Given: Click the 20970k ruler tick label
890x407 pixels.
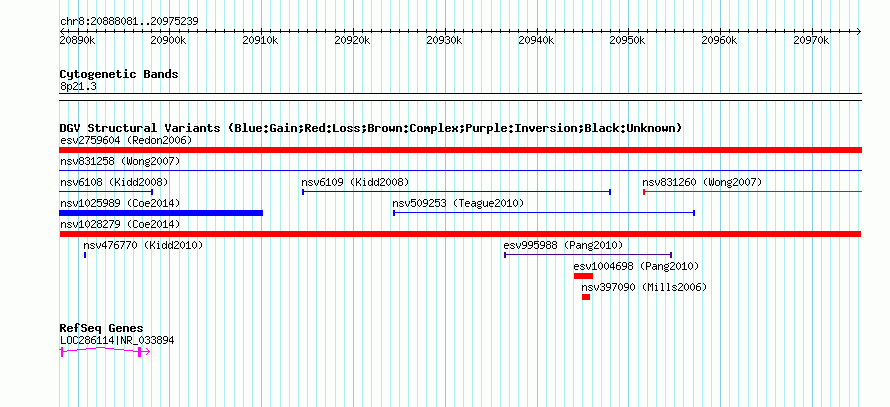Looking at the screenshot, I should click(x=812, y=41).
